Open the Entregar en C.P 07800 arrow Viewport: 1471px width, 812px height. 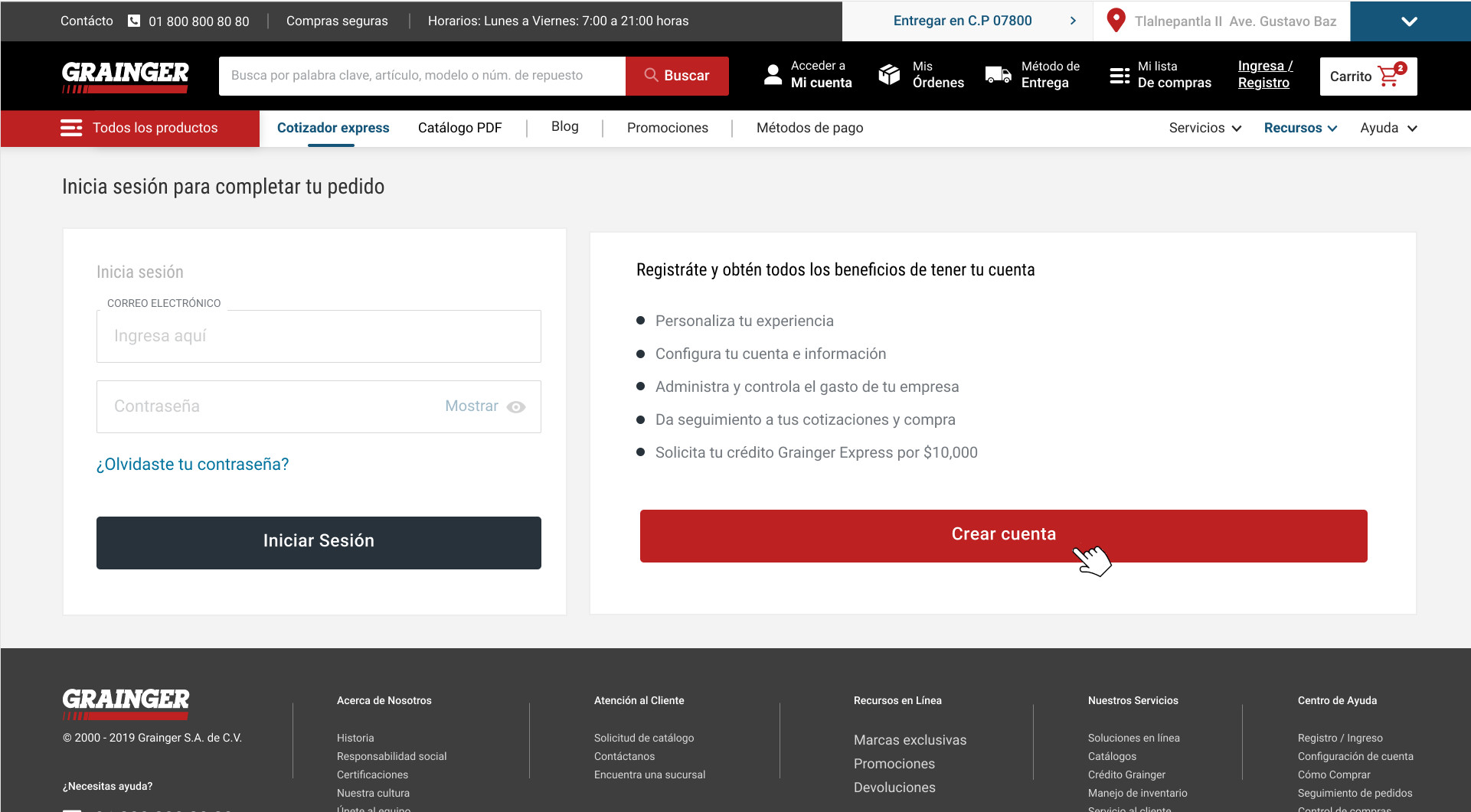1073,21
